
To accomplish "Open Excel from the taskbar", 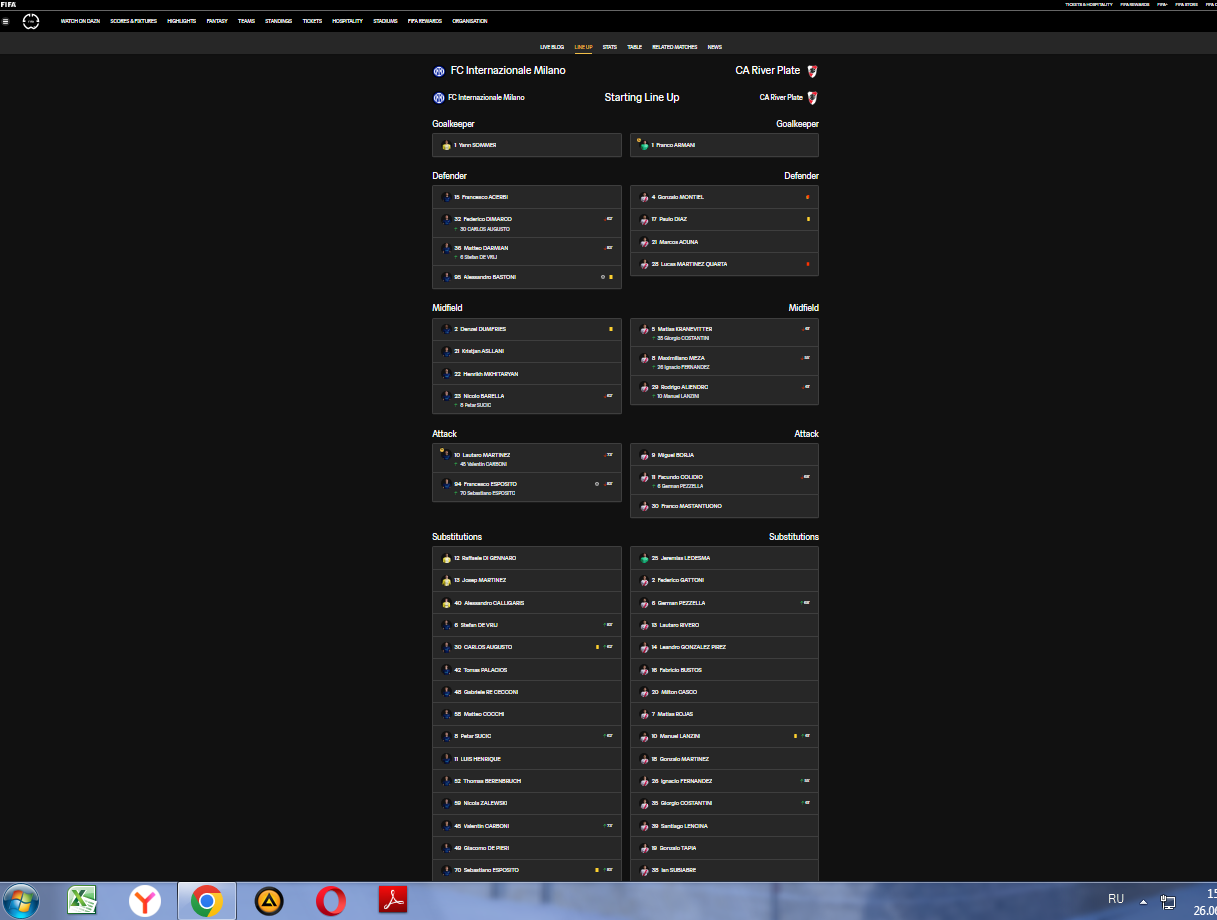I will [82, 901].
